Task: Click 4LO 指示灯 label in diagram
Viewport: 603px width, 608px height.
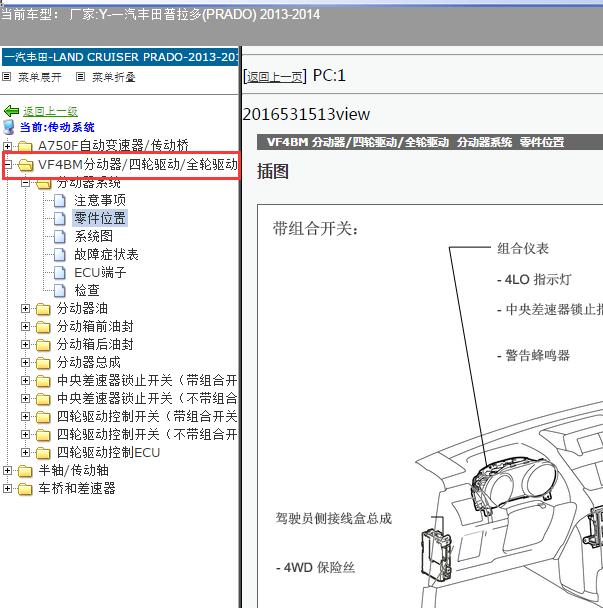Action: [534, 280]
